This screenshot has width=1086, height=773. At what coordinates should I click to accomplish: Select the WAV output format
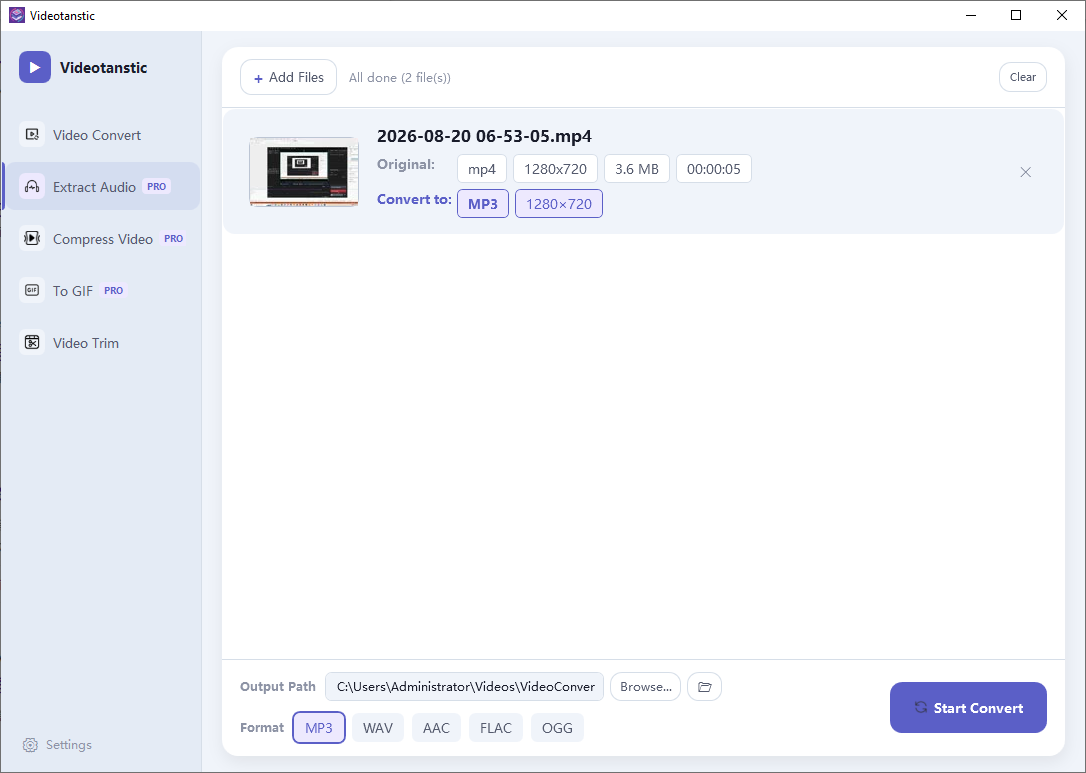click(377, 728)
